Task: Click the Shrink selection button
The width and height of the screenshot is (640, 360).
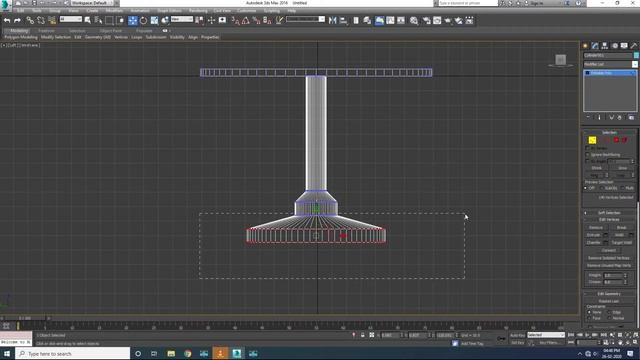Action: tap(596, 168)
